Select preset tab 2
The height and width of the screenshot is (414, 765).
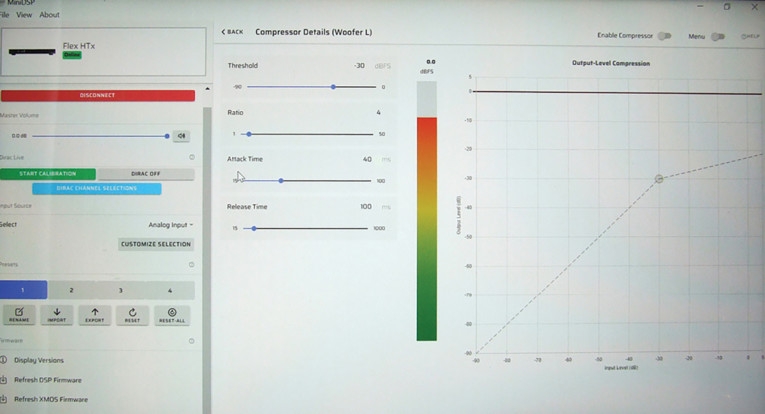(x=71, y=290)
